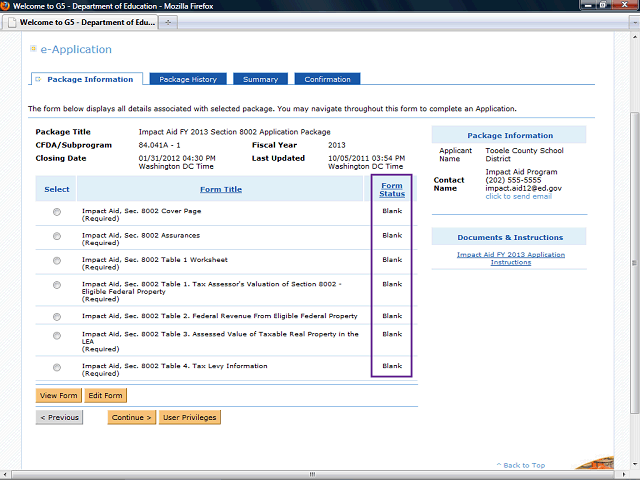This screenshot has width=640, height=480.
Task: Open User Privileges
Action: click(189, 417)
